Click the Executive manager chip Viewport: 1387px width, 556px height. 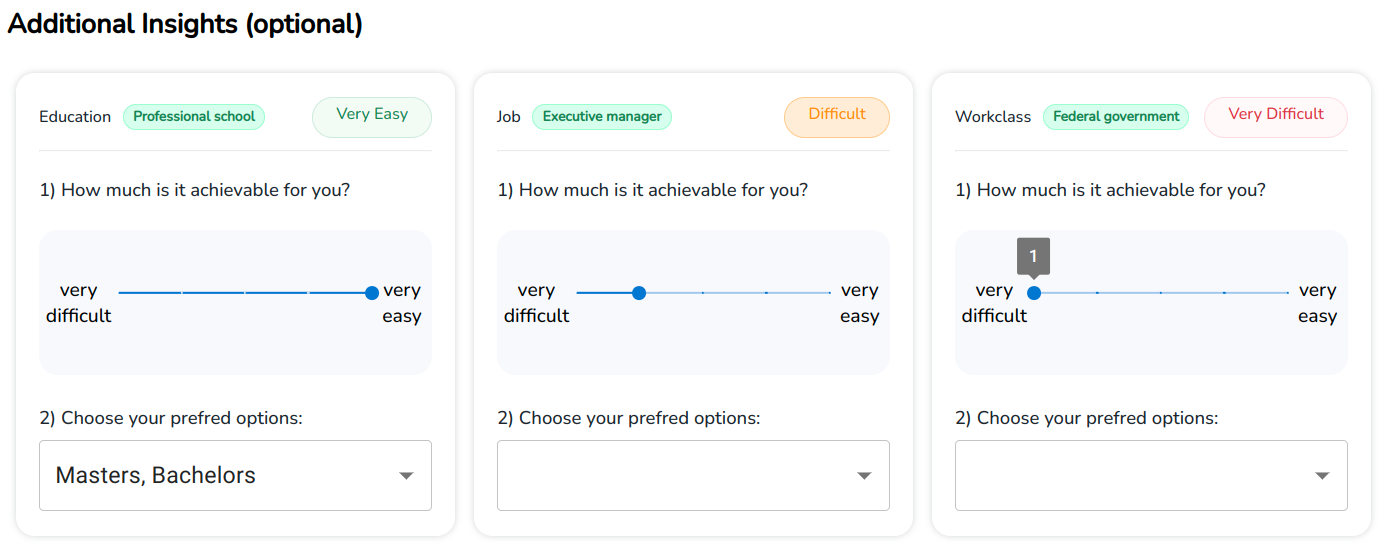pyautogui.click(x=602, y=117)
